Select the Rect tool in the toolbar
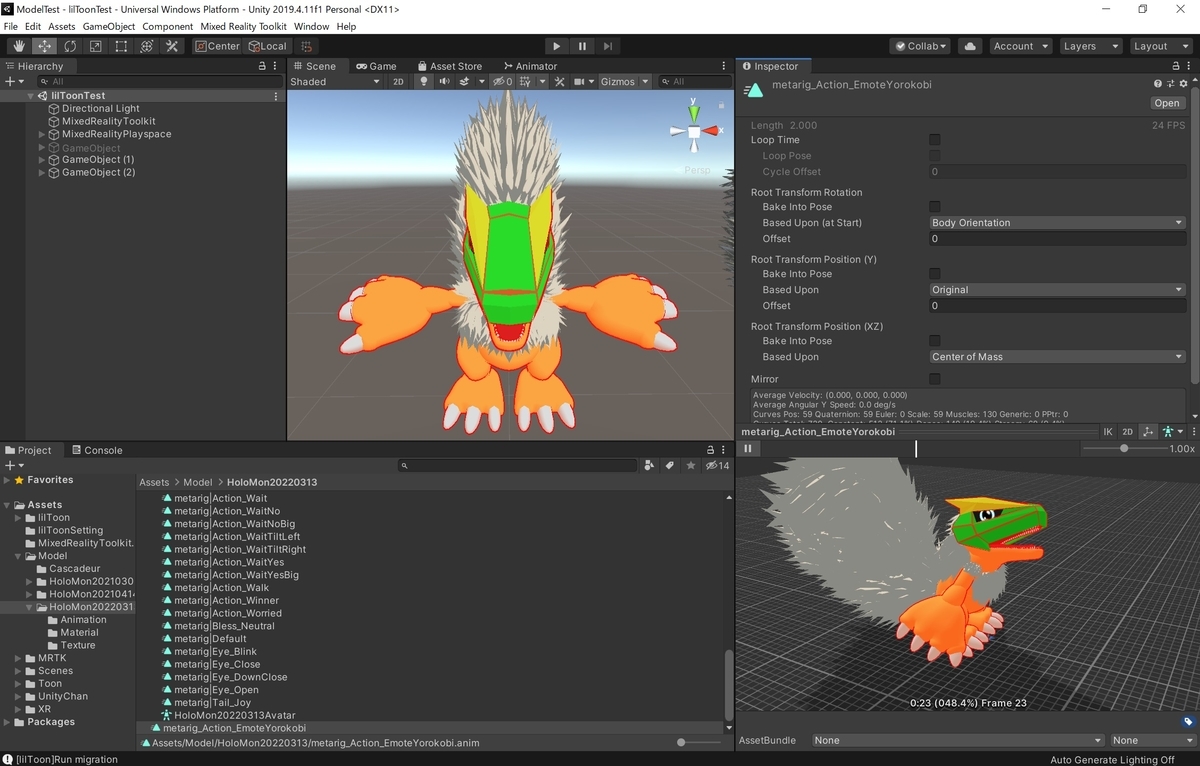Screen dimensions: 1200x766 [x=121, y=46]
